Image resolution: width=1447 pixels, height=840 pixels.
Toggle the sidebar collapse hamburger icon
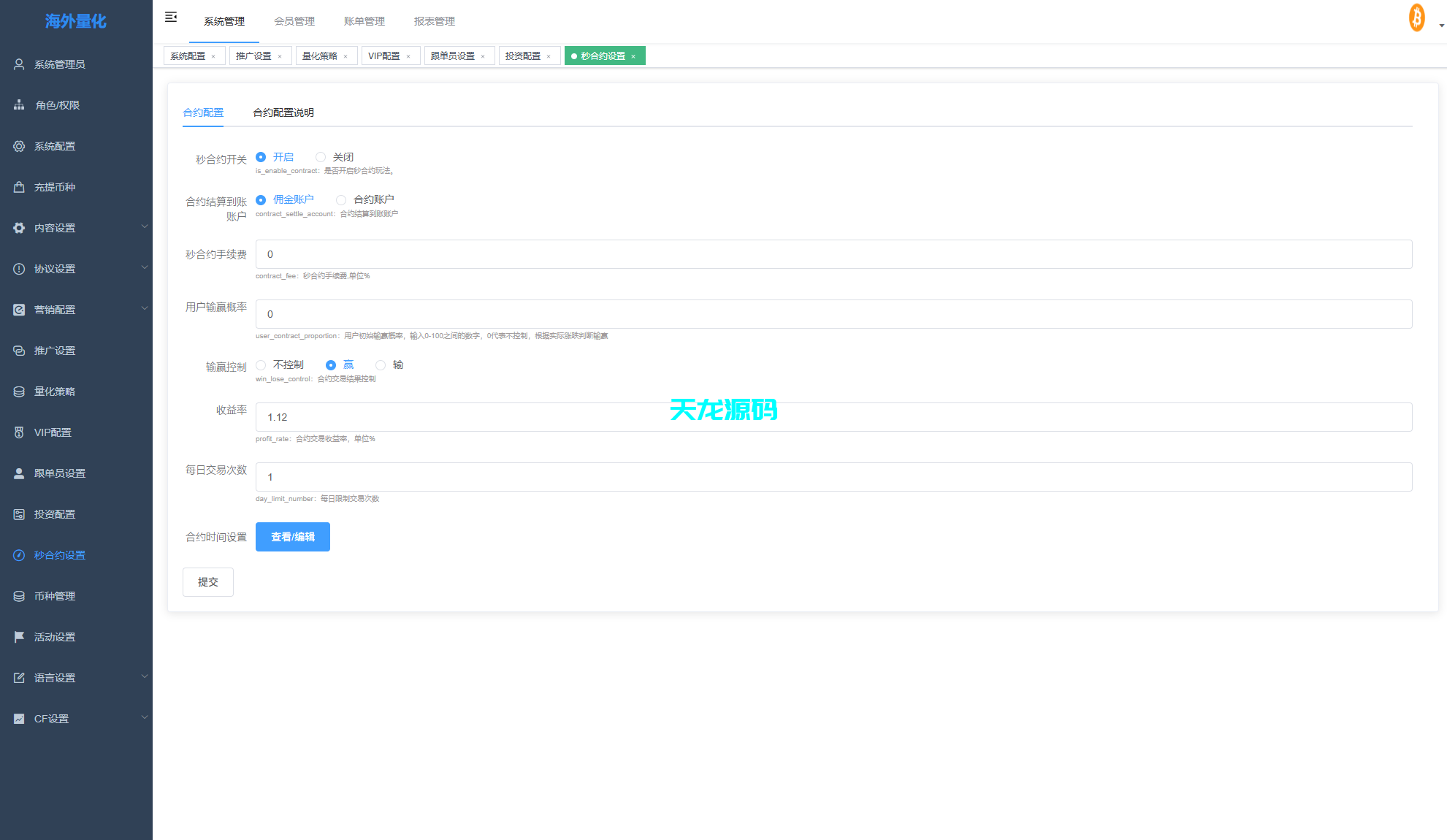[x=170, y=16]
